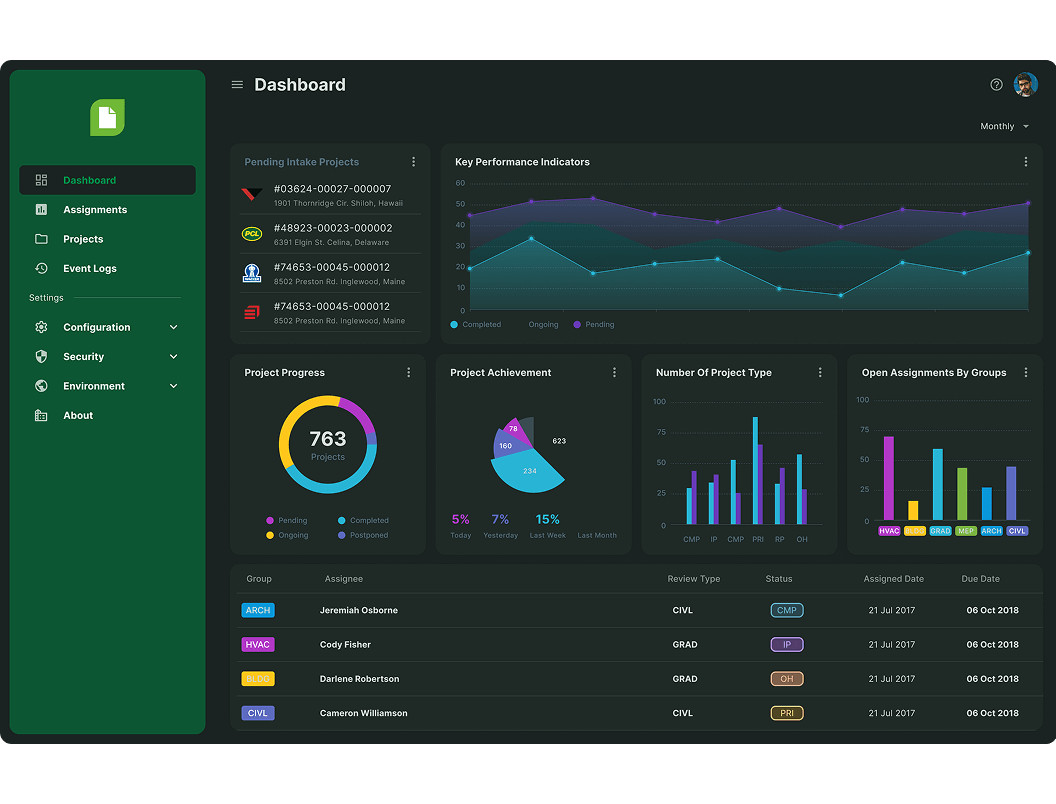Open Open Assignments By Groups options menu
This screenshot has width=1056, height=804.
(1025, 373)
